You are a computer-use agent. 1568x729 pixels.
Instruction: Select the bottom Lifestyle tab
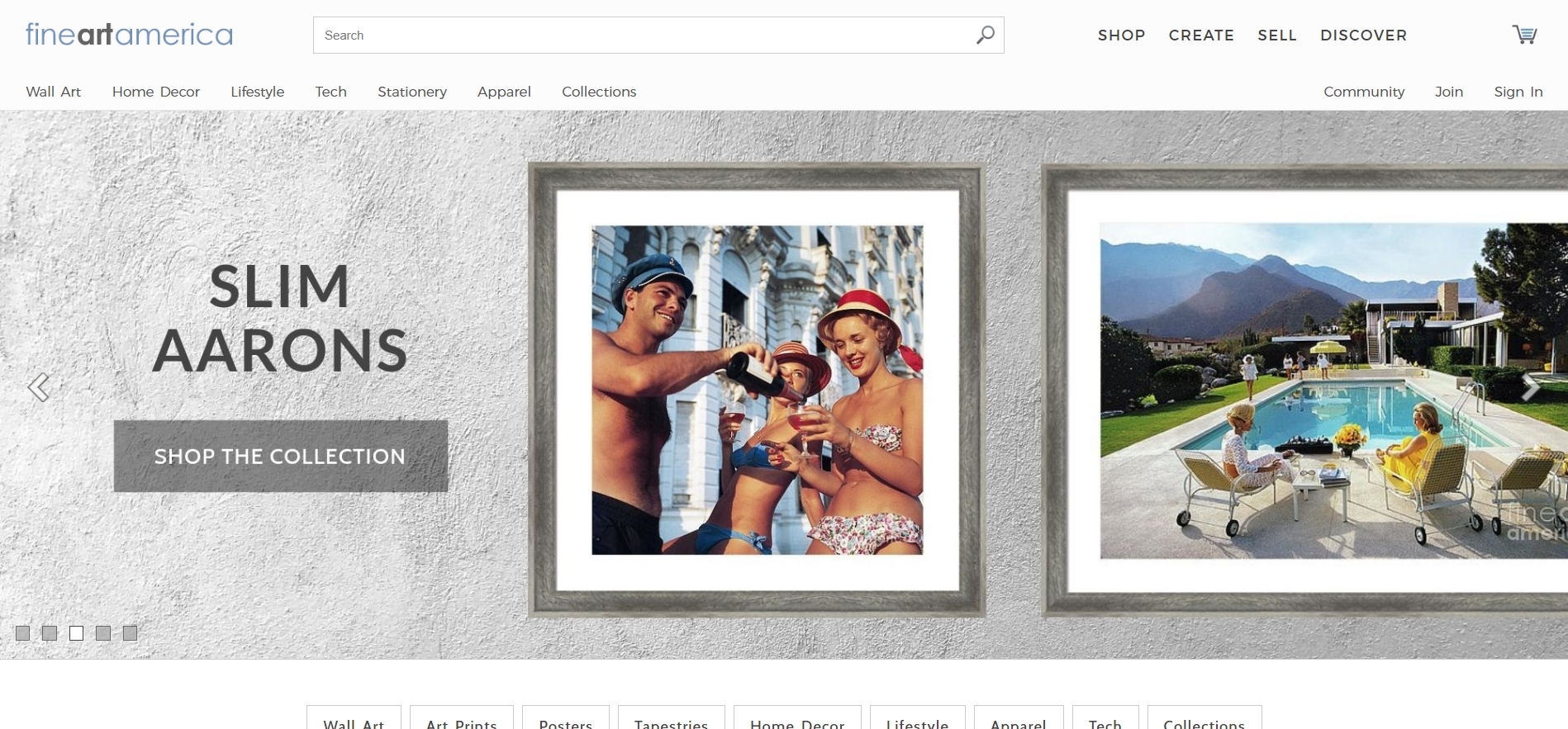click(918, 718)
